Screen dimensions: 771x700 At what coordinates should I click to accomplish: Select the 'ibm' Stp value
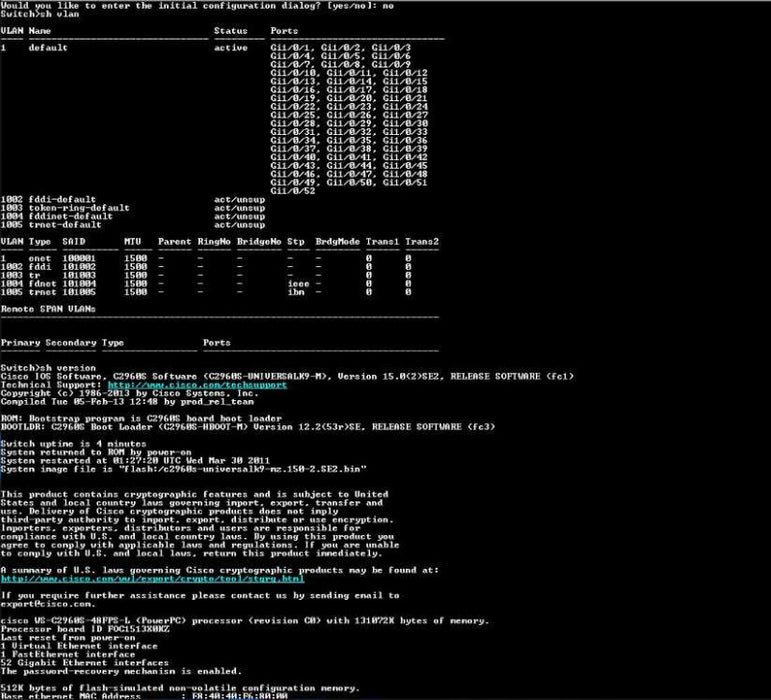pos(296,292)
